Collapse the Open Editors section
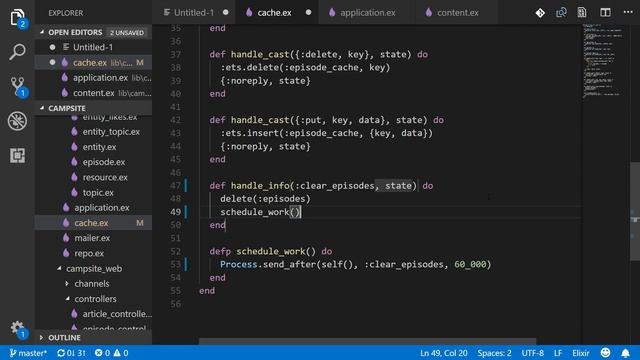This screenshot has width=640, height=360. (75, 32)
